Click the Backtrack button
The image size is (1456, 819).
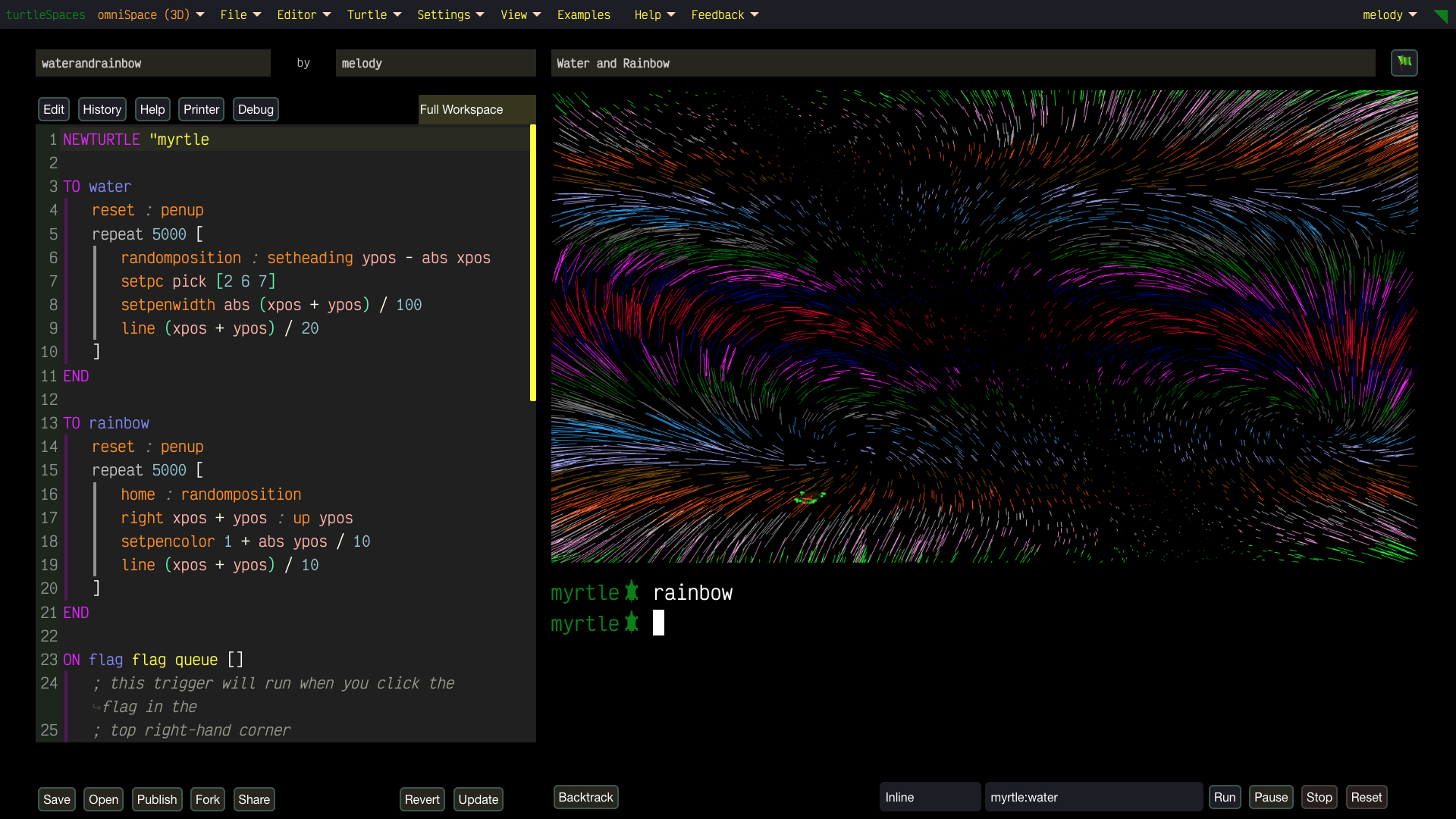coord(585,797)
